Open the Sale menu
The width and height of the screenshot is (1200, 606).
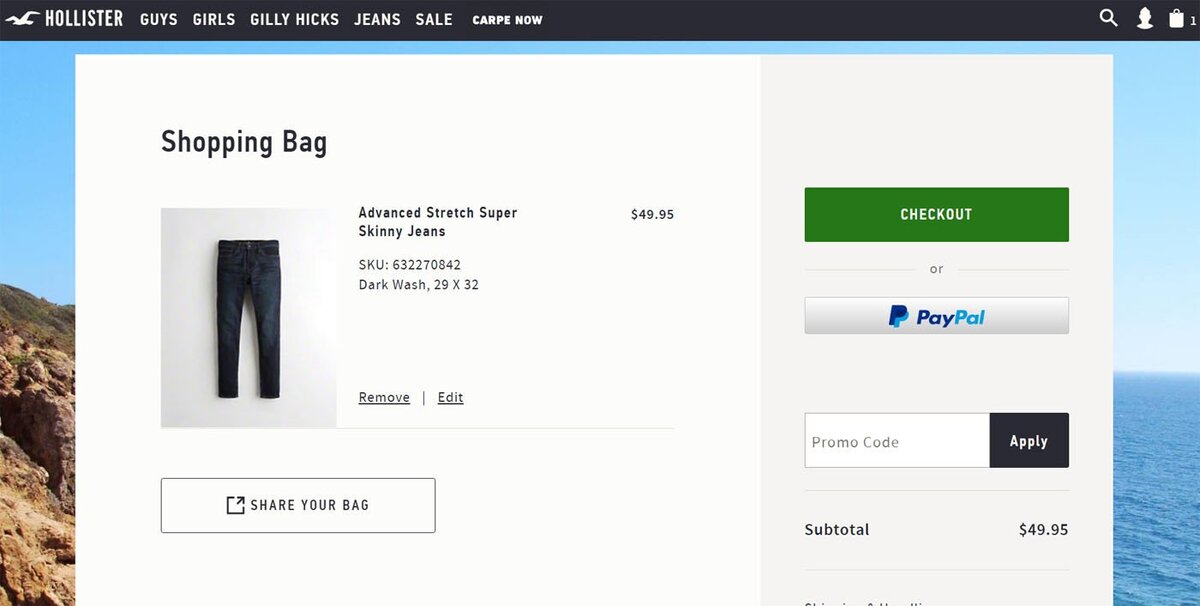434,19
